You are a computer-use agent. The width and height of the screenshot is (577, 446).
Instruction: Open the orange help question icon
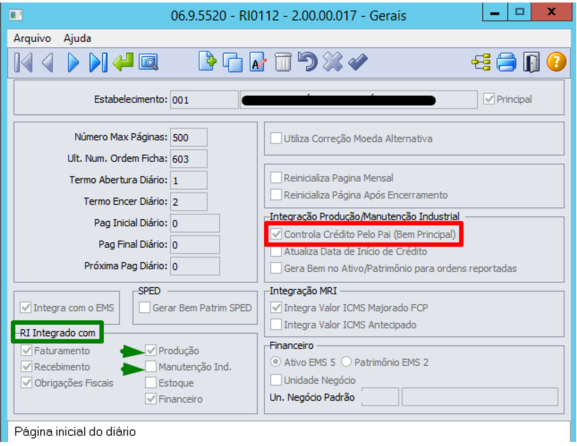click(556, 61)
